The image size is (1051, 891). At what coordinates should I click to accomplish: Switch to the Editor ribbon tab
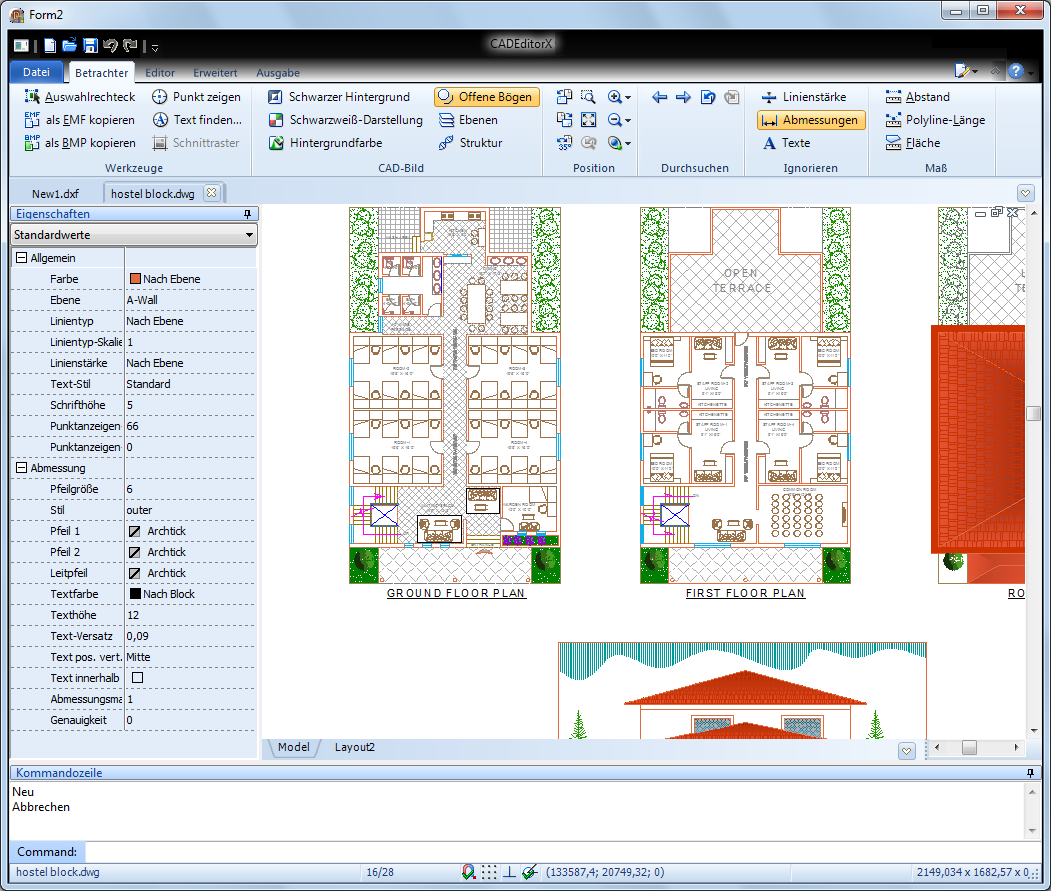tap(160, 73)
